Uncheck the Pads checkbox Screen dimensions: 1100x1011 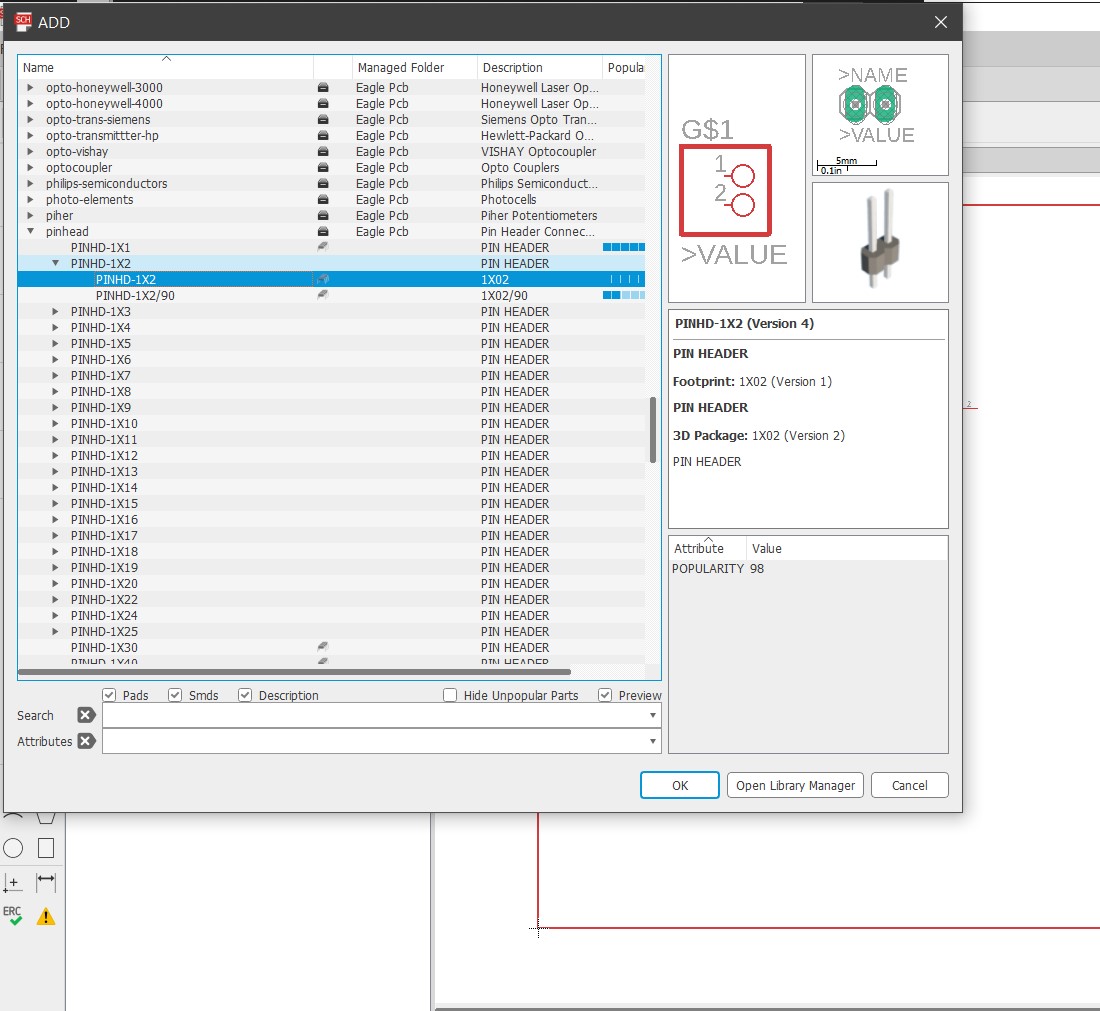110,695
